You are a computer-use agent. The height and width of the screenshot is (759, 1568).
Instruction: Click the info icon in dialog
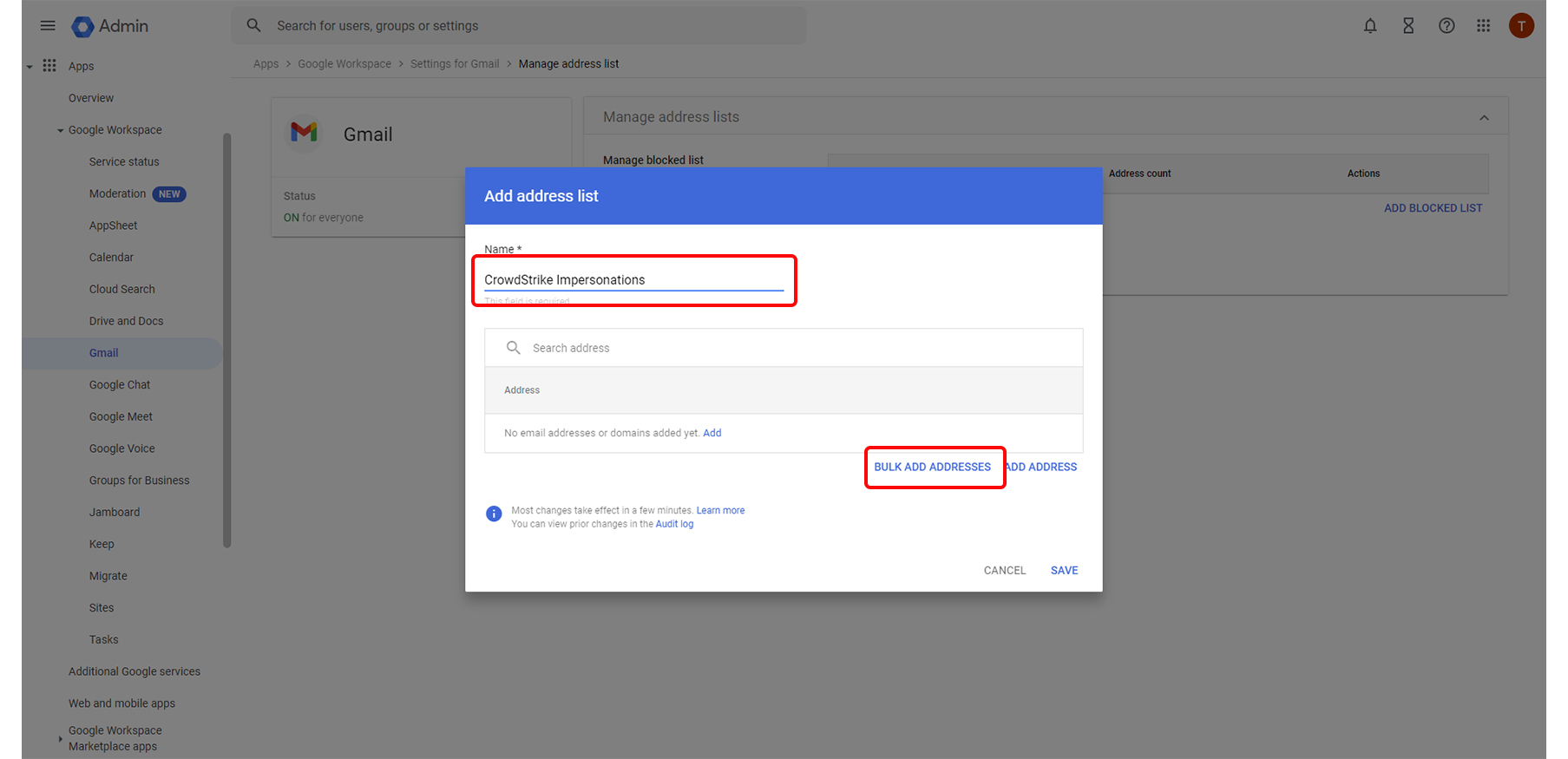pos(494,514)
